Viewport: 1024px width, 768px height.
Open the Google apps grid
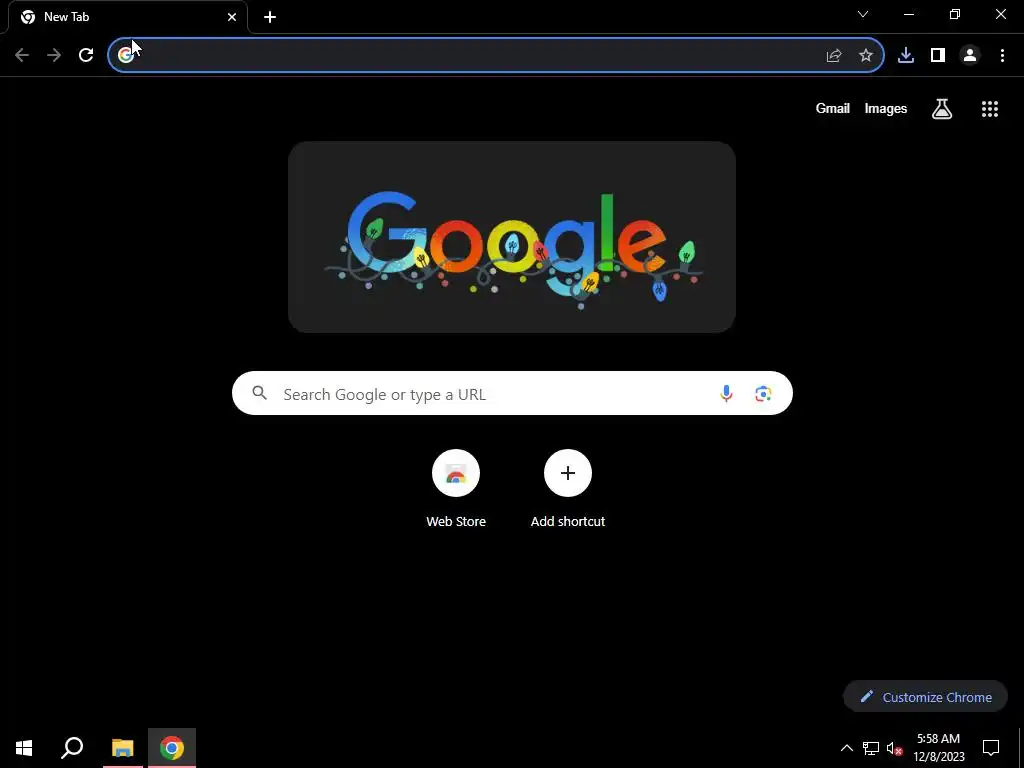[x=990, y=109]
